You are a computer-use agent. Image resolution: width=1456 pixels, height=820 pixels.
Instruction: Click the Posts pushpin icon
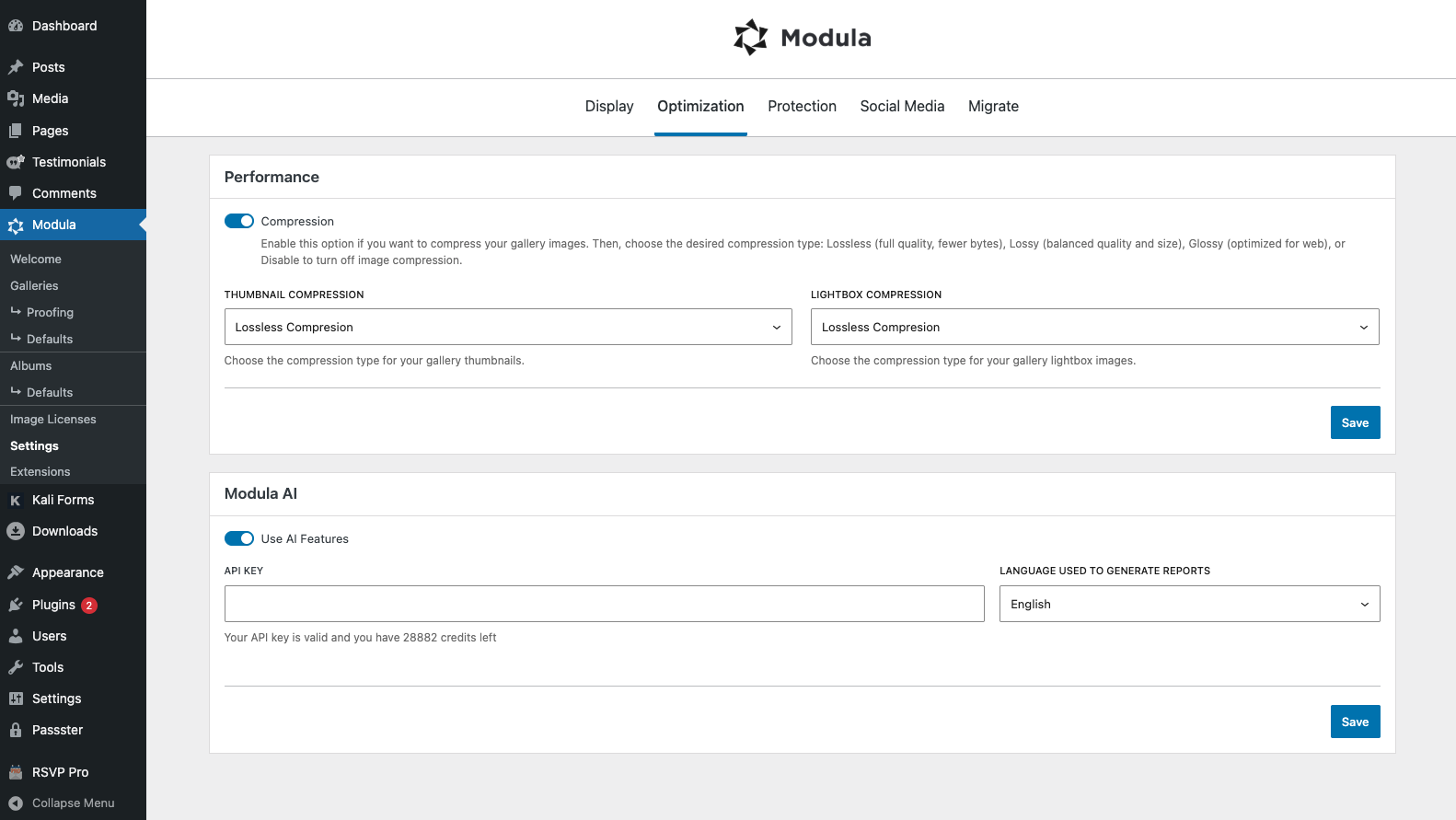[x=16, y=67]
